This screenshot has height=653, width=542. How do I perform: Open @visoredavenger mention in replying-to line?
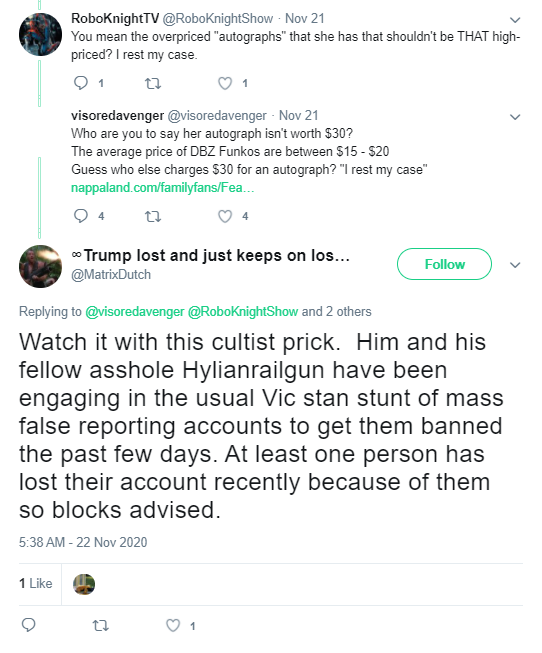(x=135, y=312)
